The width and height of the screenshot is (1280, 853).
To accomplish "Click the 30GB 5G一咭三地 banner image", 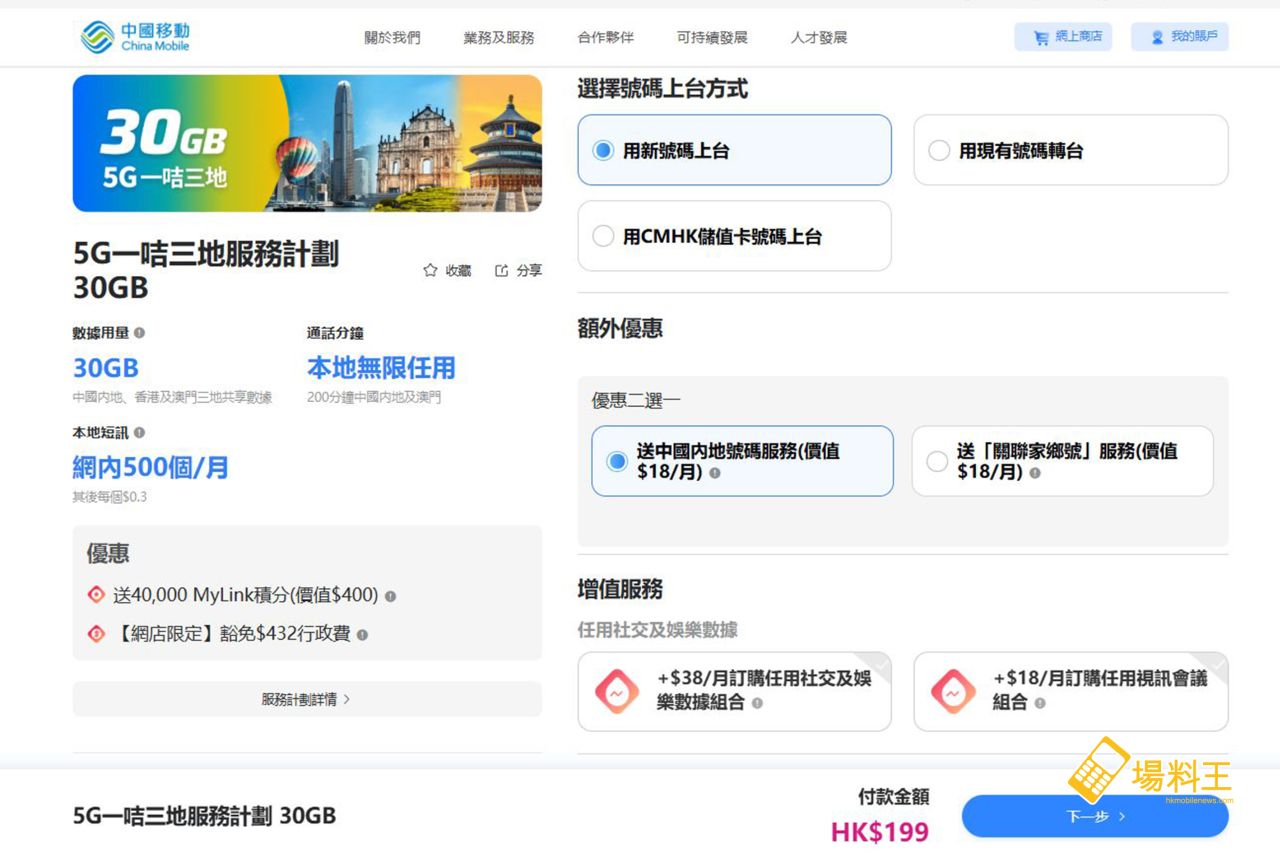I will click(x=307, y=143).
